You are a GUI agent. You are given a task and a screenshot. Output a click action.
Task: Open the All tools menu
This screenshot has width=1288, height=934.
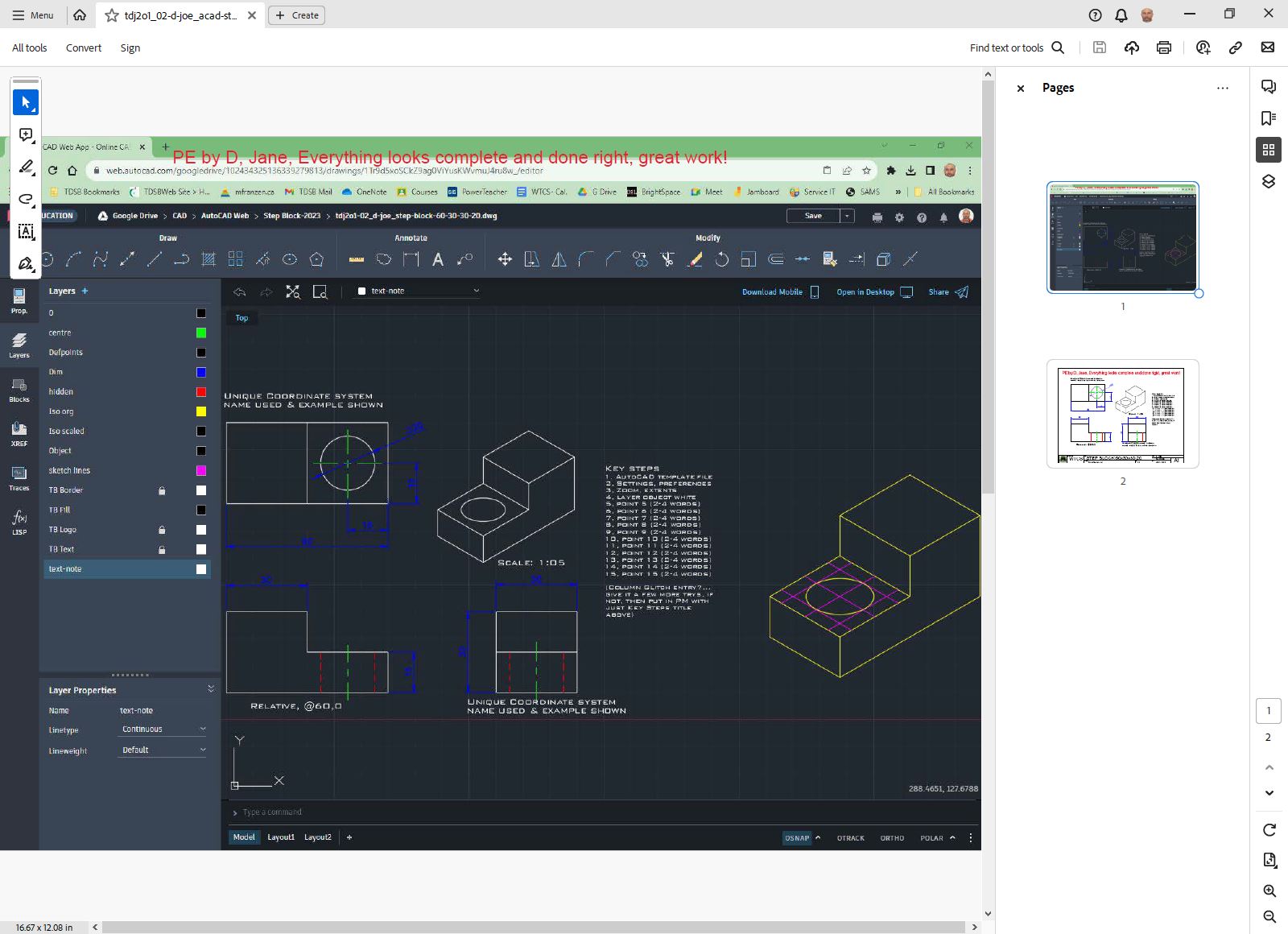[30, 48]
